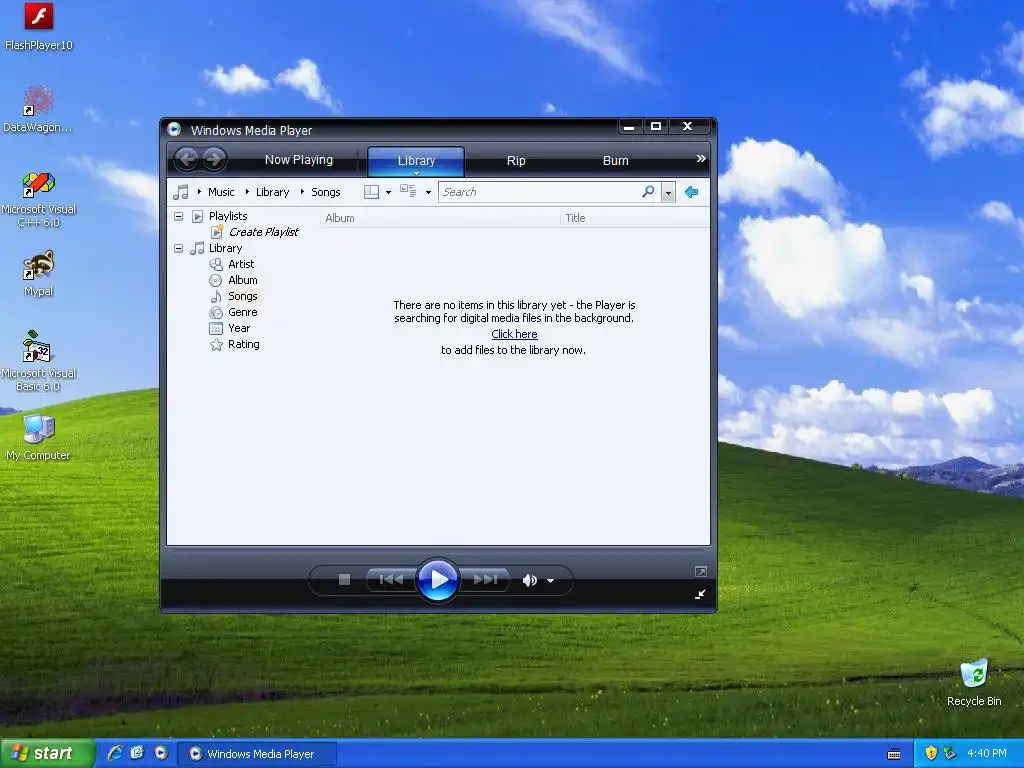This screenshot has height=768, width=1024.
Task: Click the on-screen keyboard tray icon
Action: click(x=894, y=754)
